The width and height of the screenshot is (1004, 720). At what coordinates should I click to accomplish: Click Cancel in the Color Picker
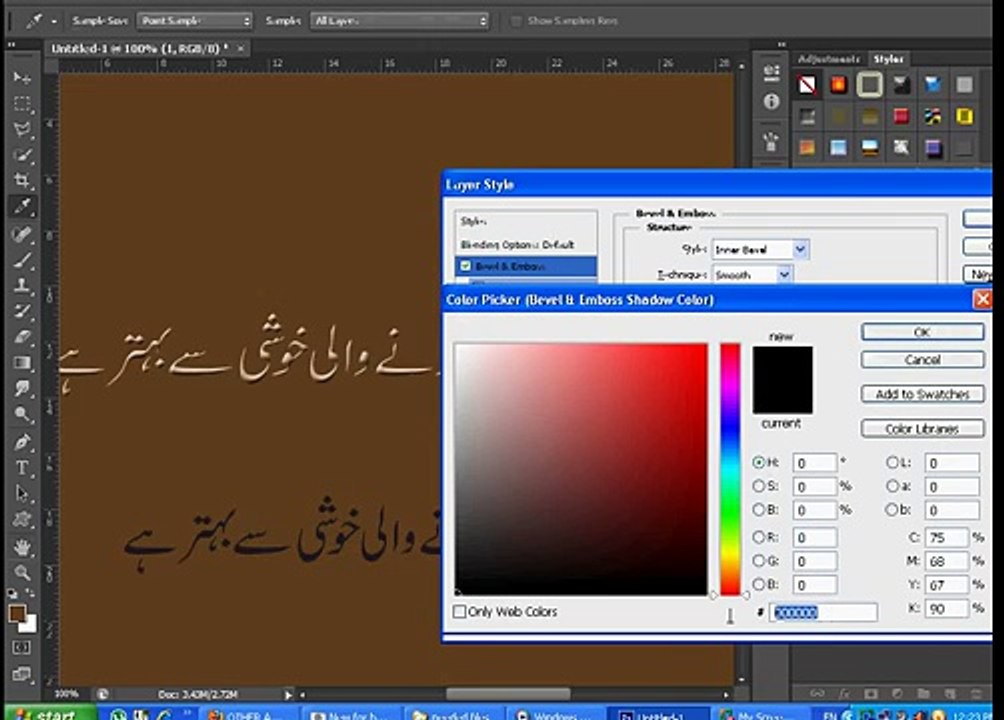(922, 359)
